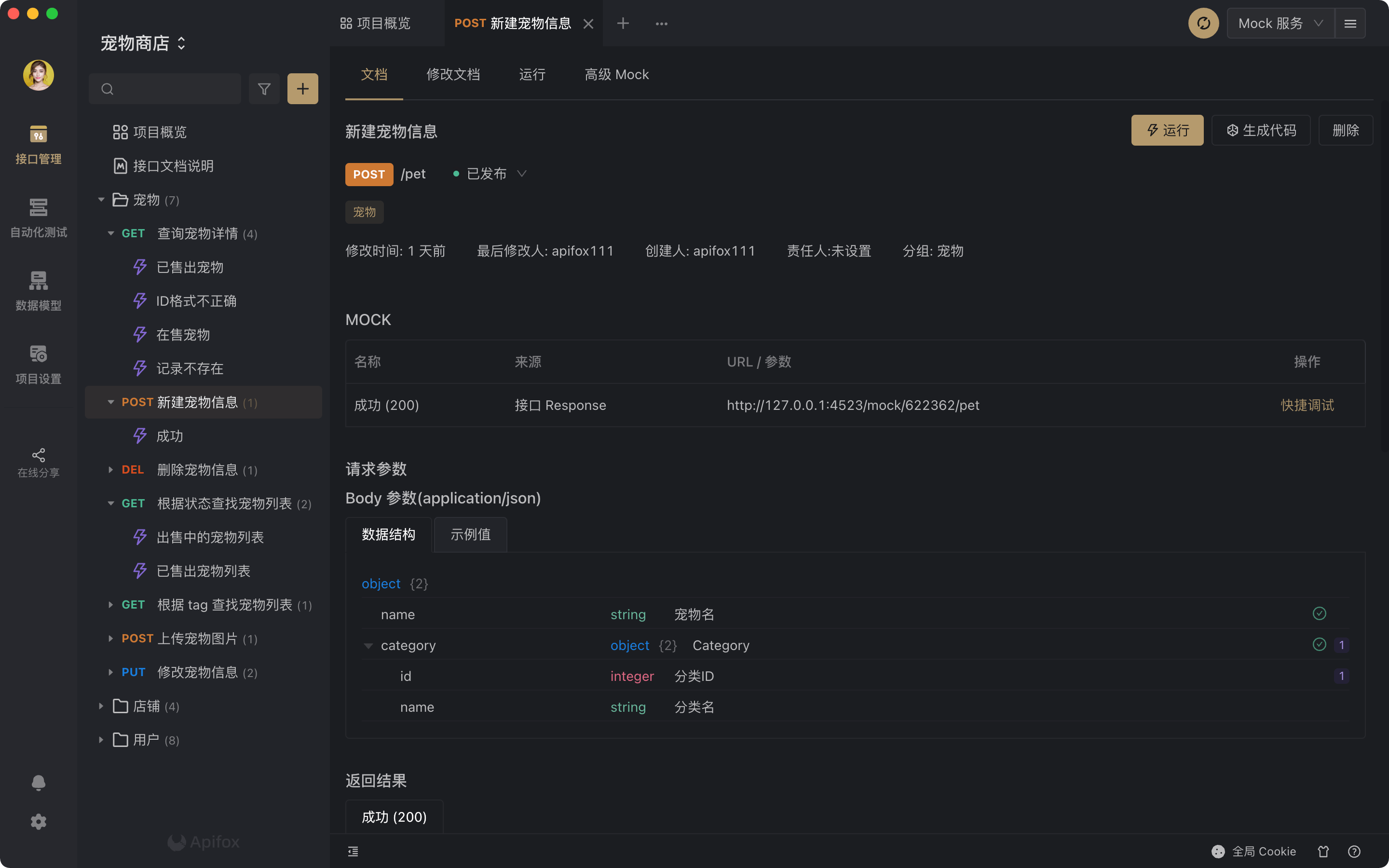Screen dimensions: 1389x868
Task: Open the Mock 服务 dropdown
Action: pyautogui.click(x=1280, y=24)
